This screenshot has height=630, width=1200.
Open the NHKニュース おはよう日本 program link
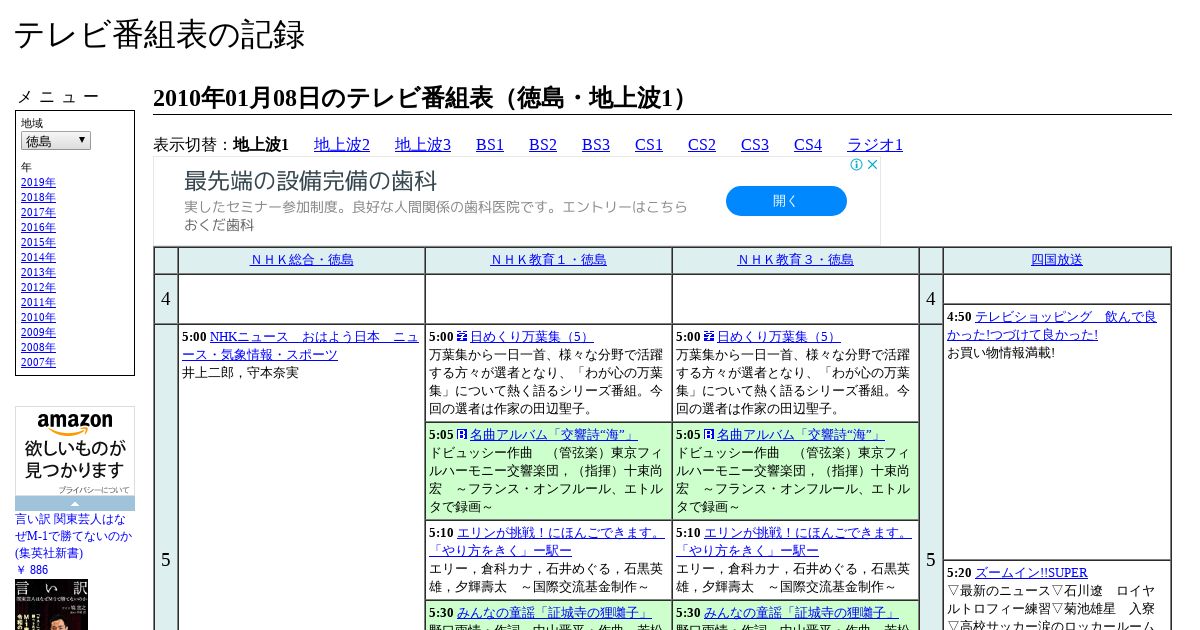(301, 346)
